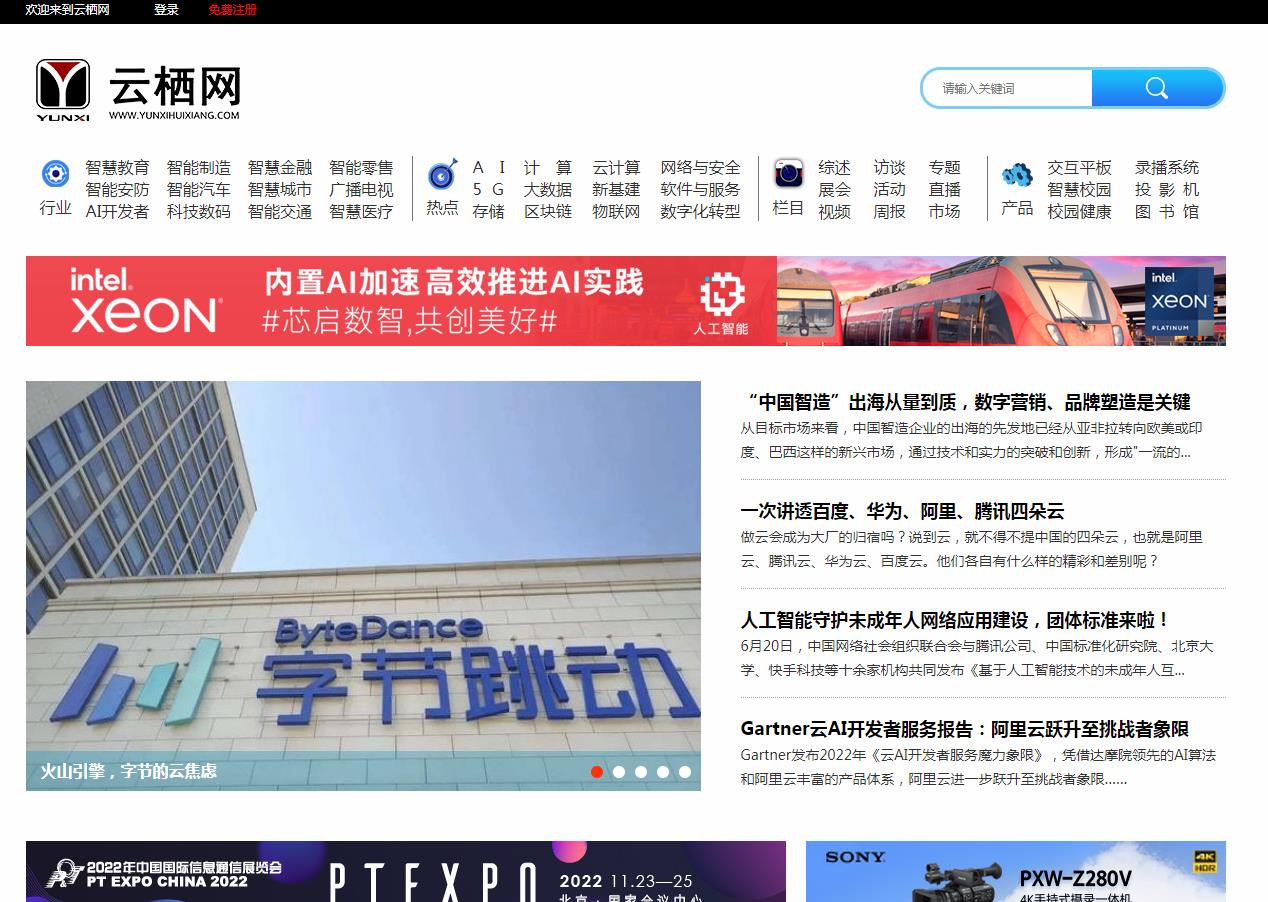Click the 栏目 camera icon
The image size is (1268, 902).
point(789,174)
